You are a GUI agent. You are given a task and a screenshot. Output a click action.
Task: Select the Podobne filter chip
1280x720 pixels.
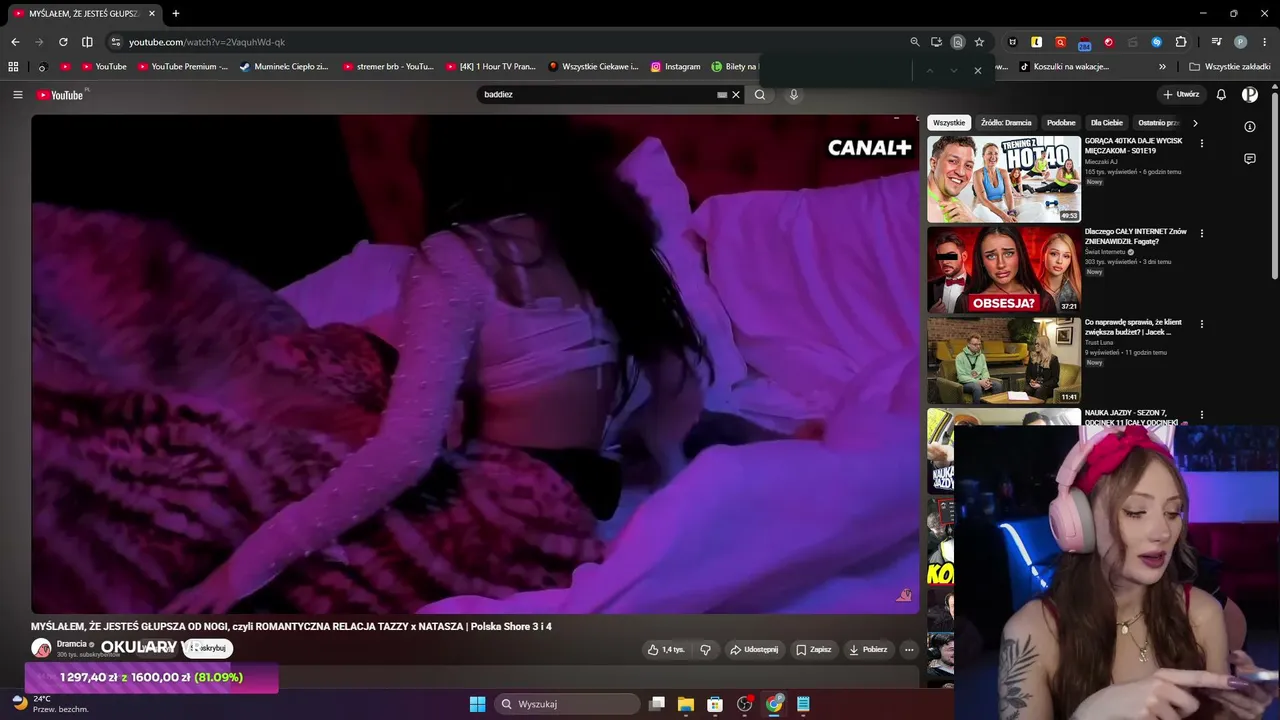coord(1061,123)
